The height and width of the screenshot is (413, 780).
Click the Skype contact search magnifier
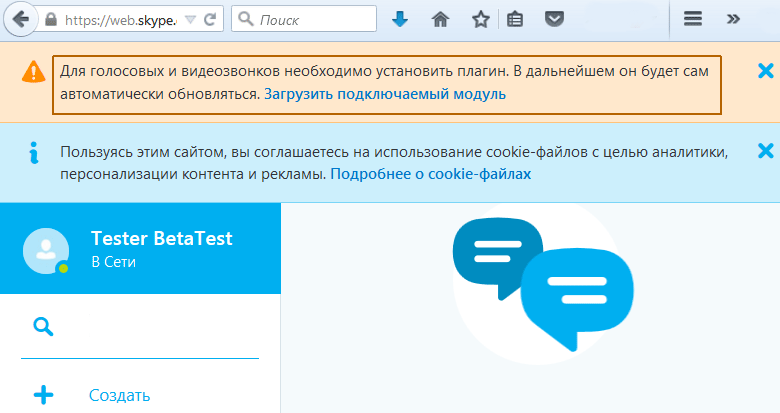(x=43, y=326)
